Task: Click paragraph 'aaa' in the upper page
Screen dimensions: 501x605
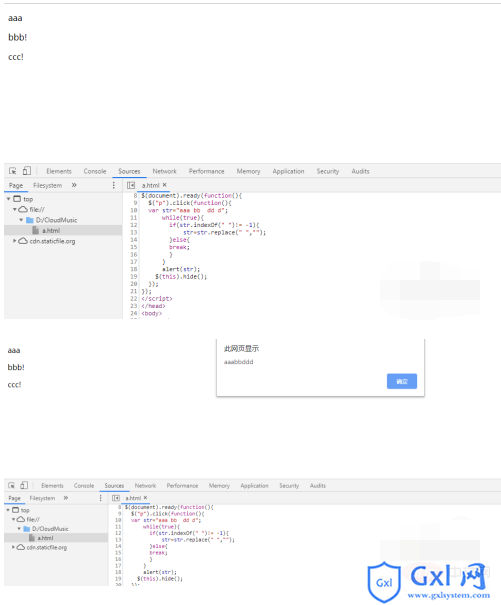Action: 15,18
